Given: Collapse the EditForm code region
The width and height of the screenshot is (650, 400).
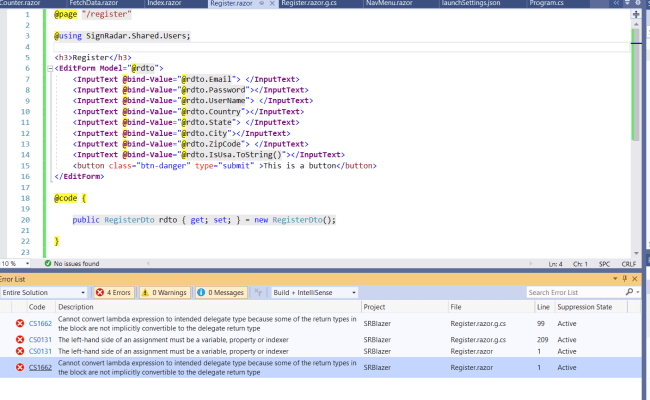Looking at the screenshot, I should pos(50,68).
